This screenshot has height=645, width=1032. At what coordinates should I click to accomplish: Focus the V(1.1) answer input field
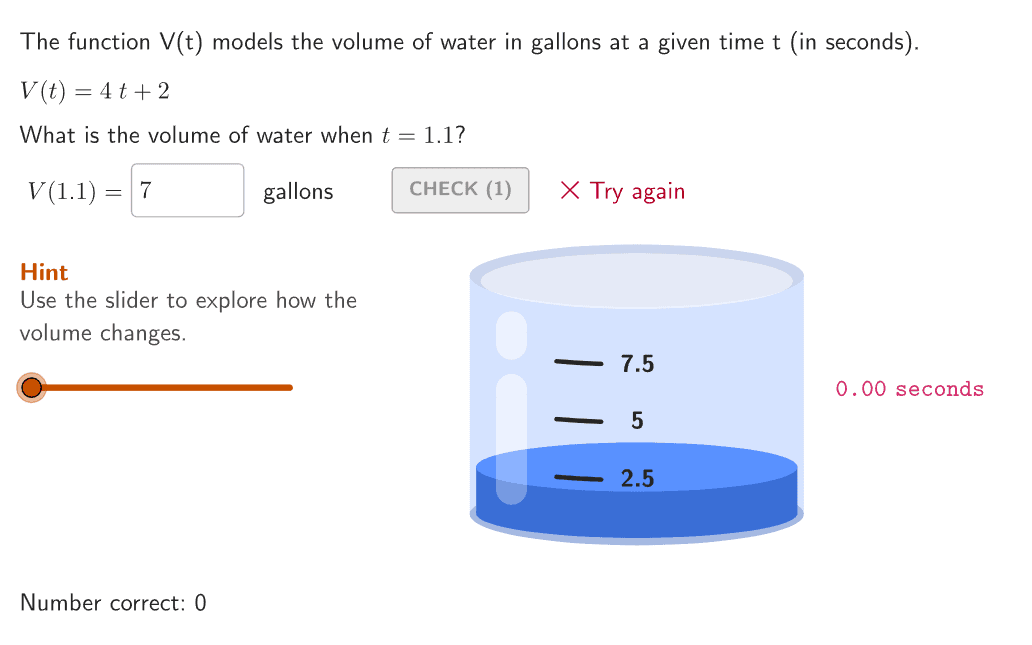point(187,190)
